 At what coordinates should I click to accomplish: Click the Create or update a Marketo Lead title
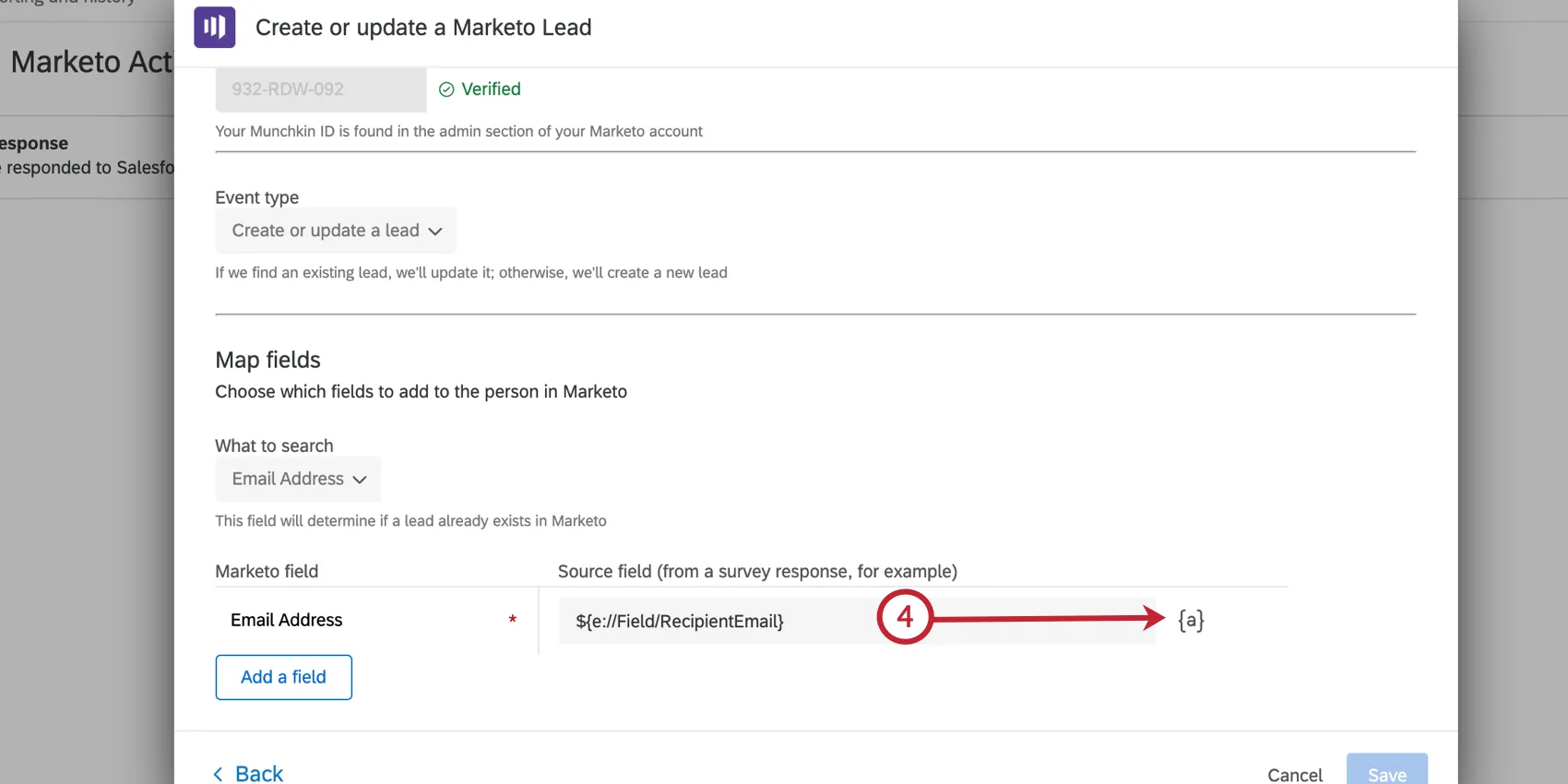pyautogui.click(x=423, y=28)
